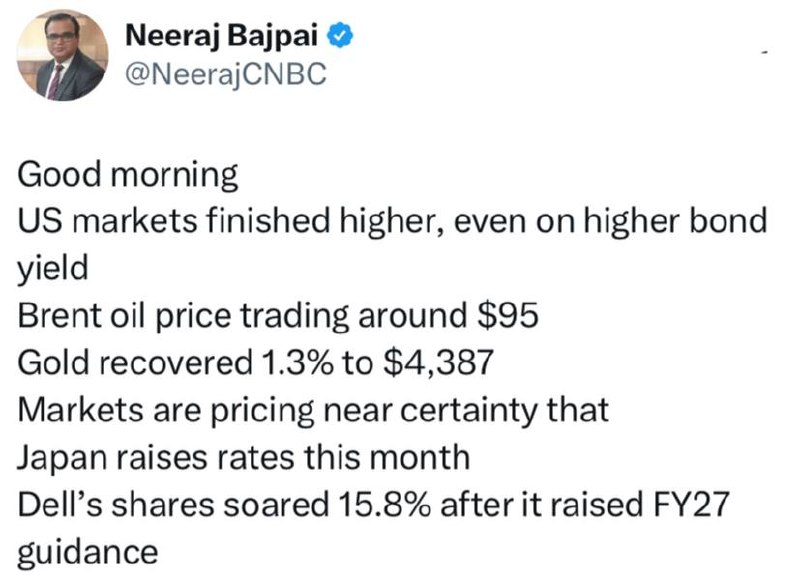Image resolution: width=800 pixels, height=578 pixels.
Task: Open the Neeraj Bajpai display name link
Action: click(221, 36)
